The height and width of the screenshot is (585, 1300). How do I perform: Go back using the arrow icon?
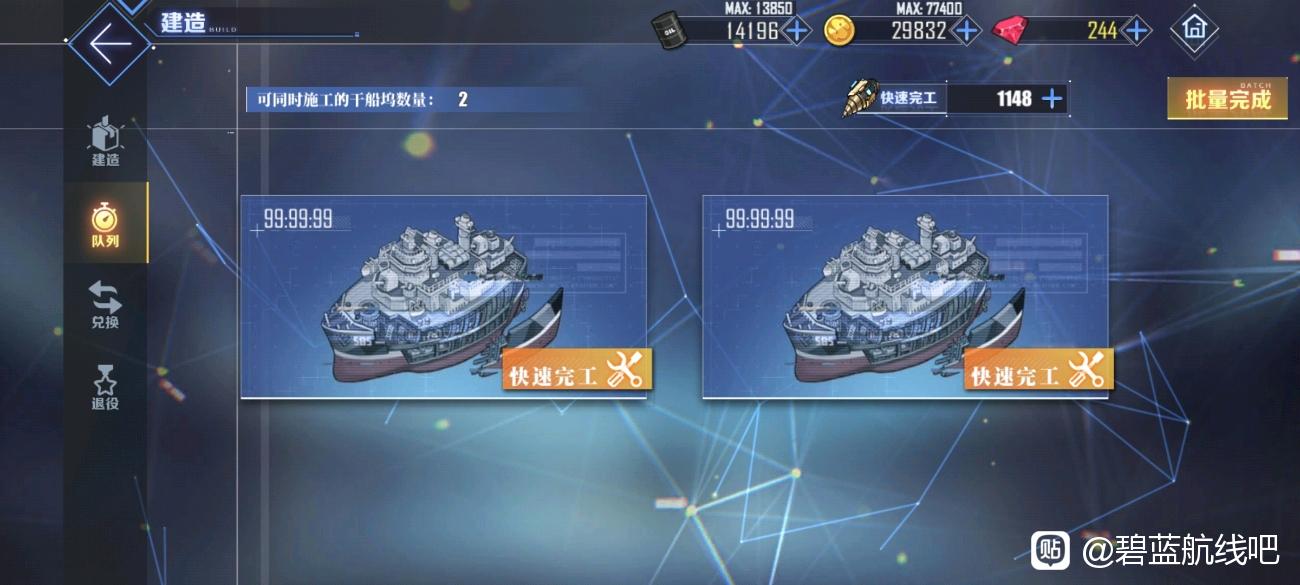(110, 44)
